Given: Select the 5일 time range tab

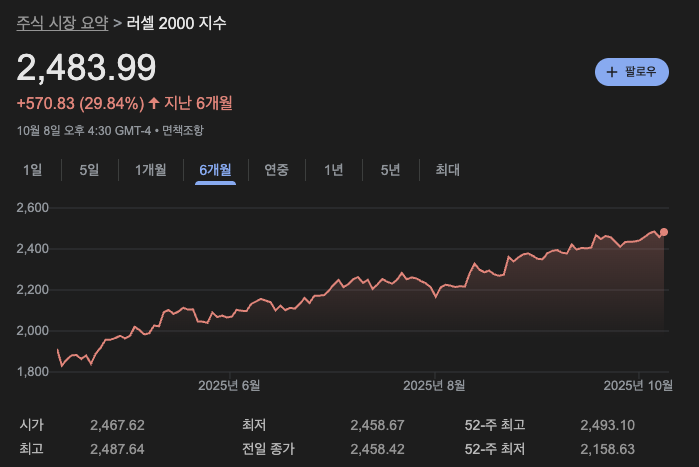Looking at the screenshot, I should tap(89, 170).
